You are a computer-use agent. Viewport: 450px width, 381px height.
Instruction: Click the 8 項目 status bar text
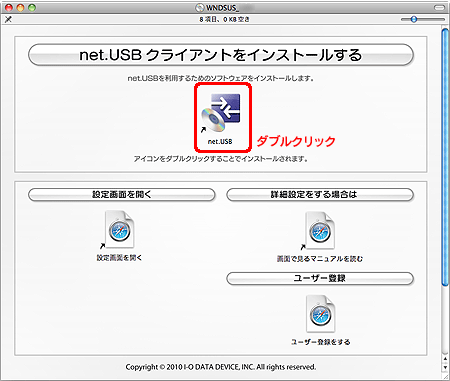click(224, 19)
